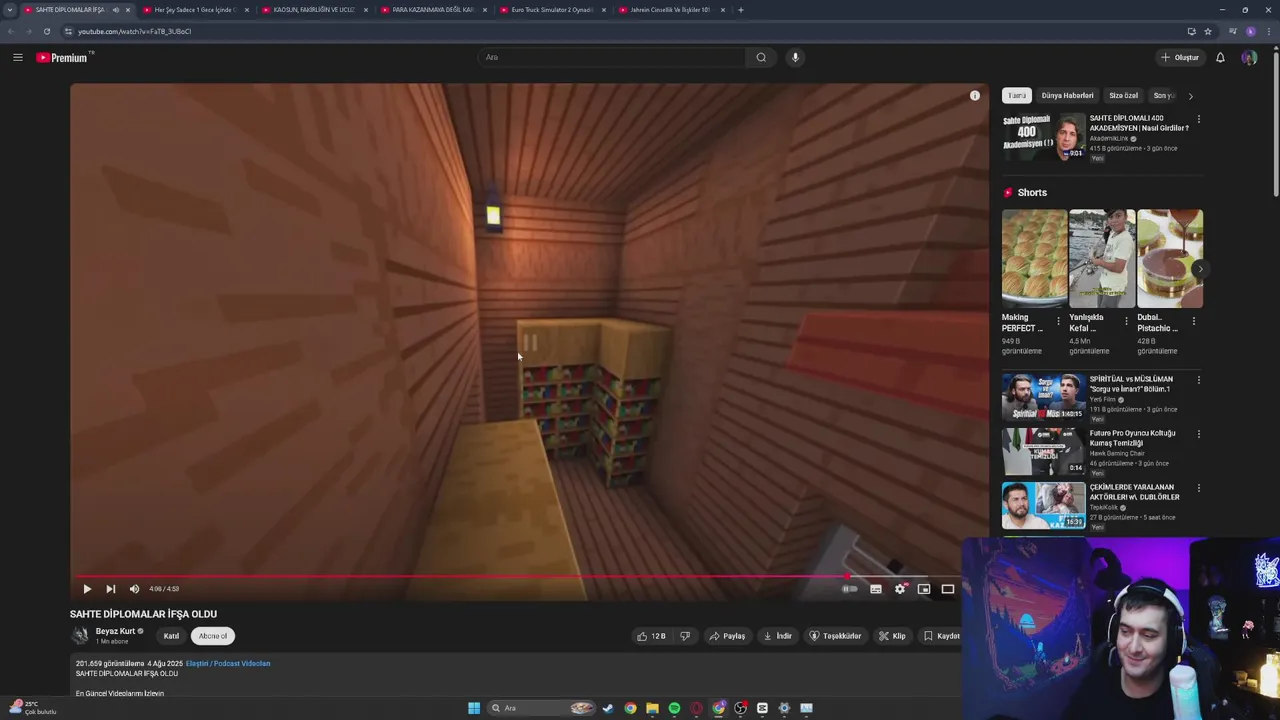
Task: Reload the page in browser toolbar
Action: [x=47, y=31]
